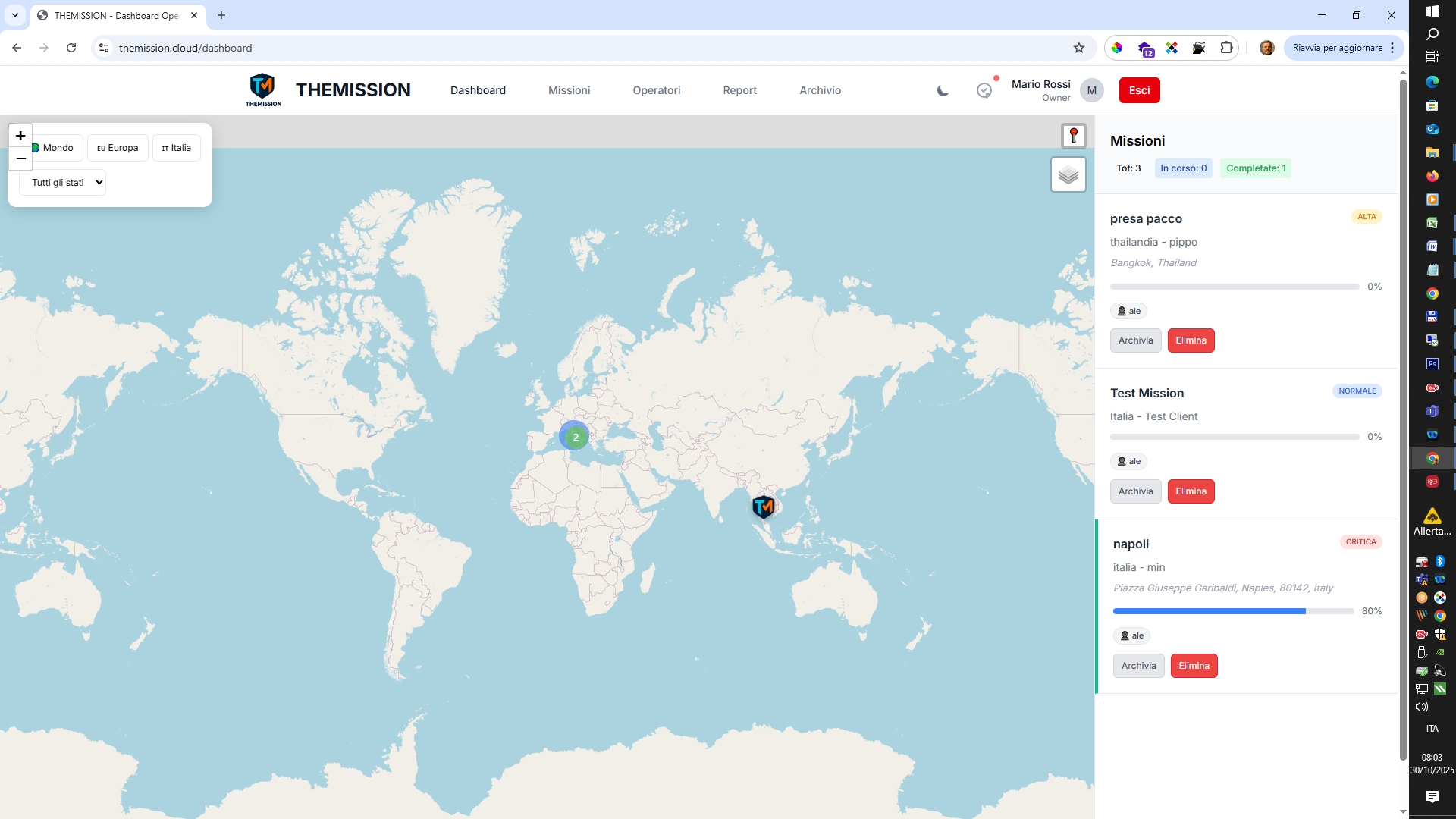
Task: Click the napoli mission 80% progress bar
Action: 1232,611
